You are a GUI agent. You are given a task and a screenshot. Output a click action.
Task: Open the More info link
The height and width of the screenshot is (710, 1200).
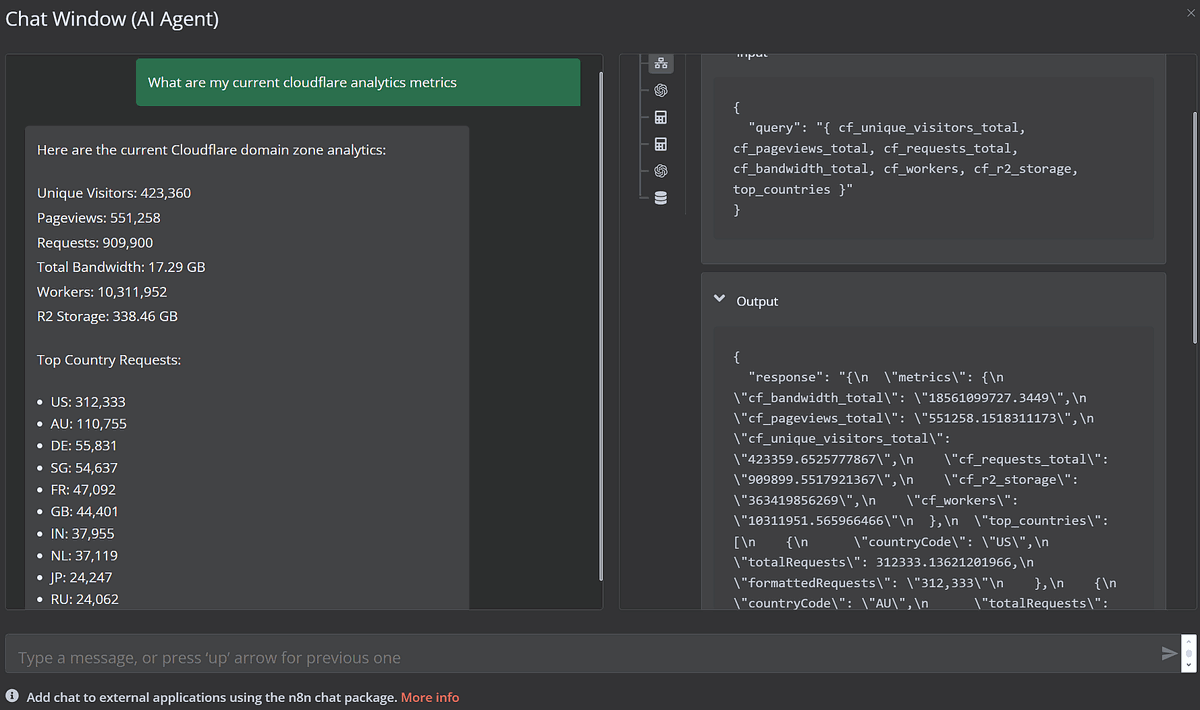pyautogui.click(x=430, y=697)
